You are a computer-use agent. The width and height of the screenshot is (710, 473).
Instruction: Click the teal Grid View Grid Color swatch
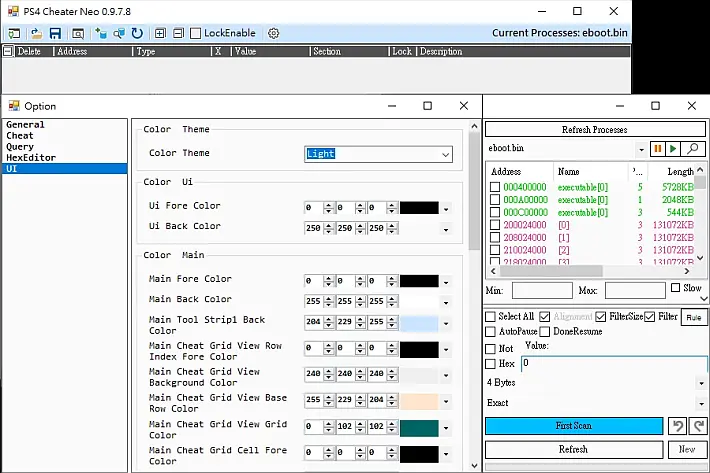[x=419, y=428]
